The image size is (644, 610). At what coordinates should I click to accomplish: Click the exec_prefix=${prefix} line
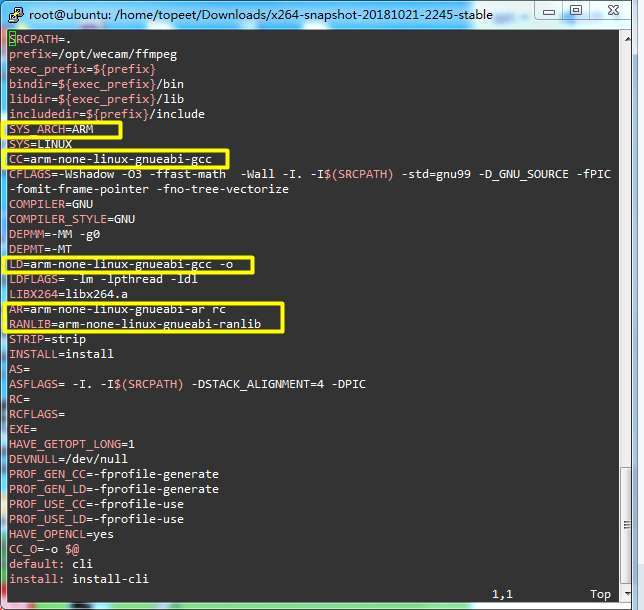[x=83, y=69]
